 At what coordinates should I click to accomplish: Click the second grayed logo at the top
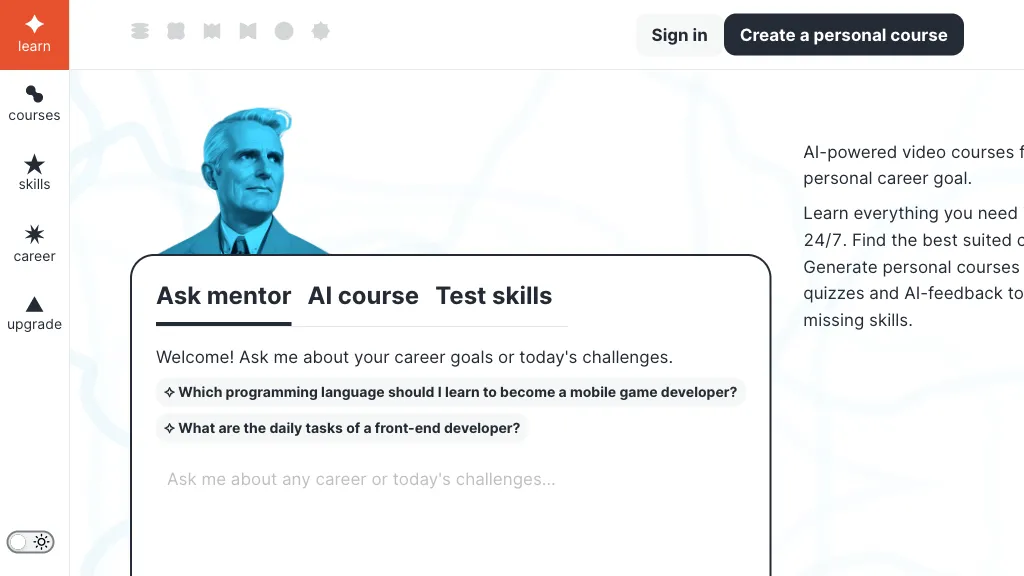[176, 31]
